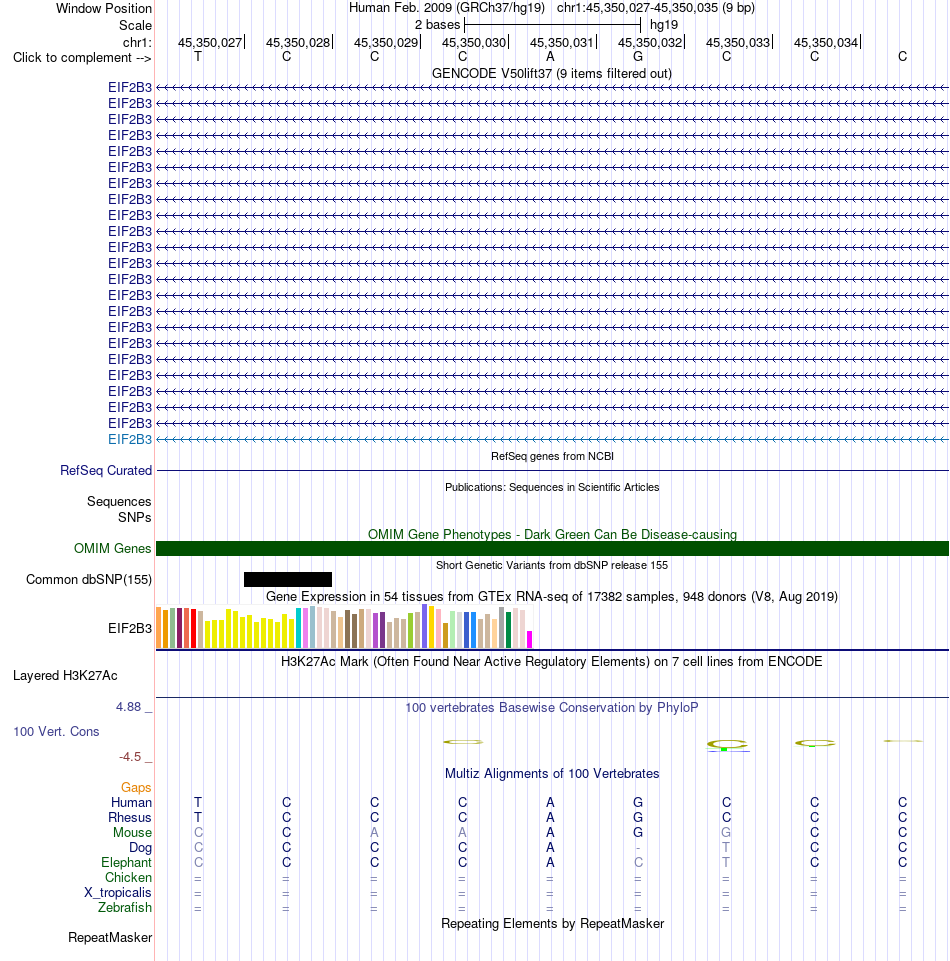Click the OMIM Genes track label

click(x=112, y=549)
